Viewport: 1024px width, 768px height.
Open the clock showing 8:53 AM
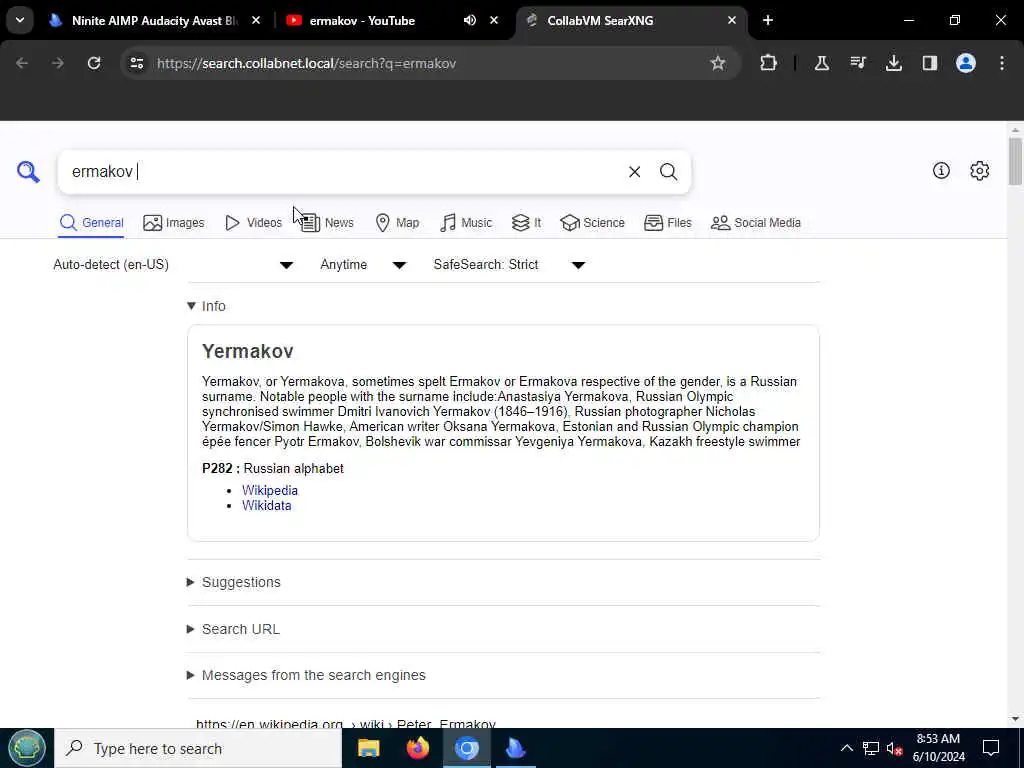(938, 748)
